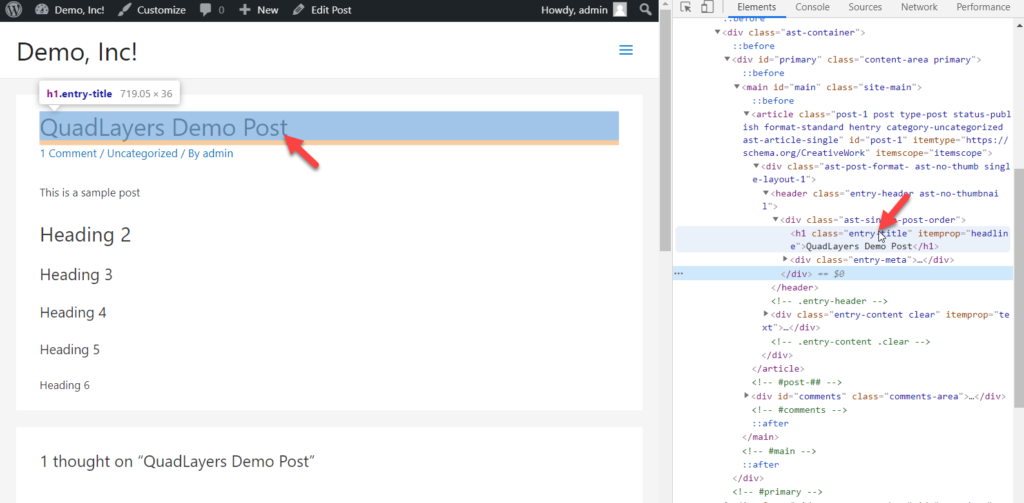
Task: Expand the entry-content clear div node
Action: click(765, 314)
